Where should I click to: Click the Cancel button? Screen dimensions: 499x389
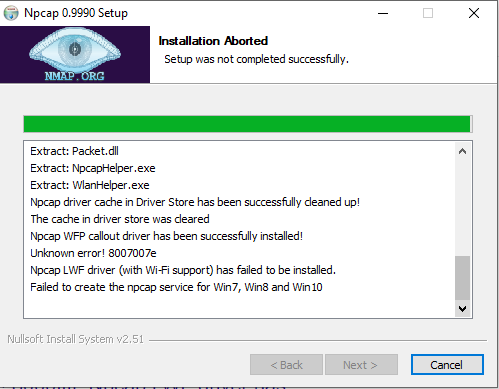tap(447, 365)
